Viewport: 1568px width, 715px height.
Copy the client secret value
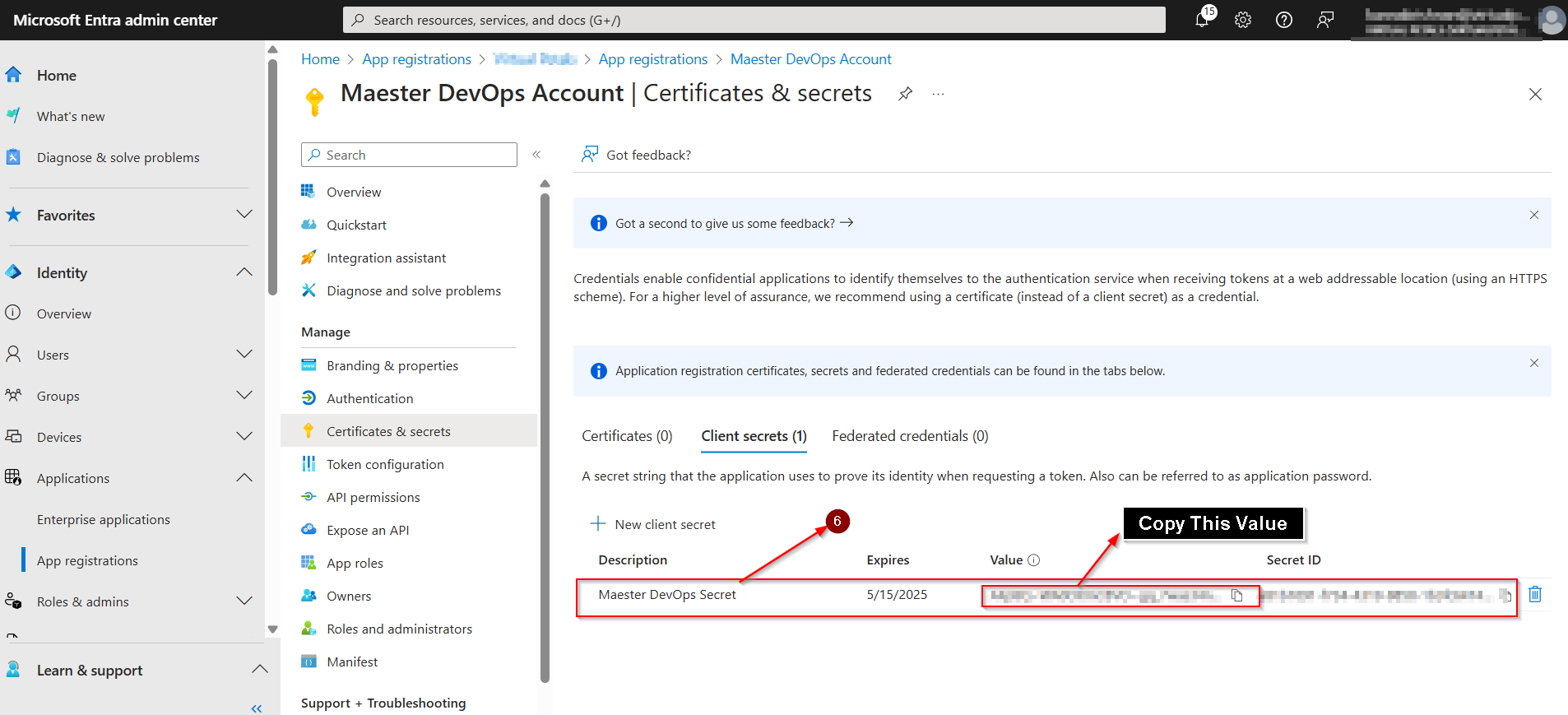pos(1236,596)
